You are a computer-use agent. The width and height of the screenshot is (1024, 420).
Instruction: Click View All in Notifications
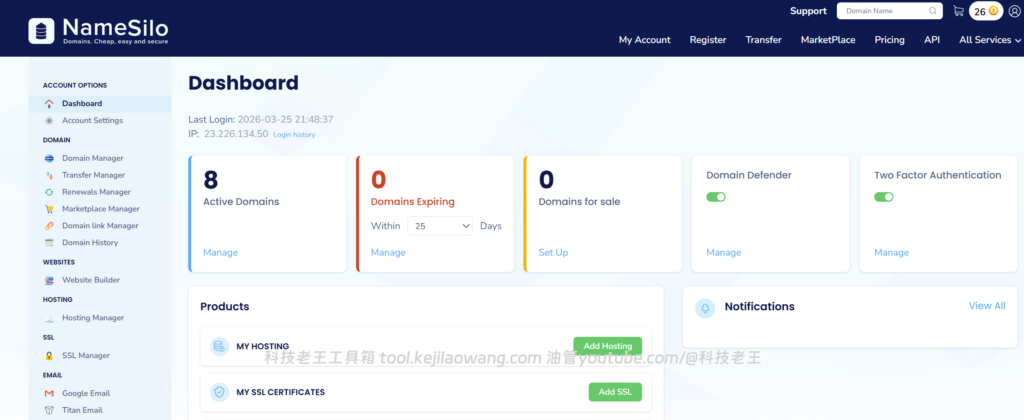987,306
